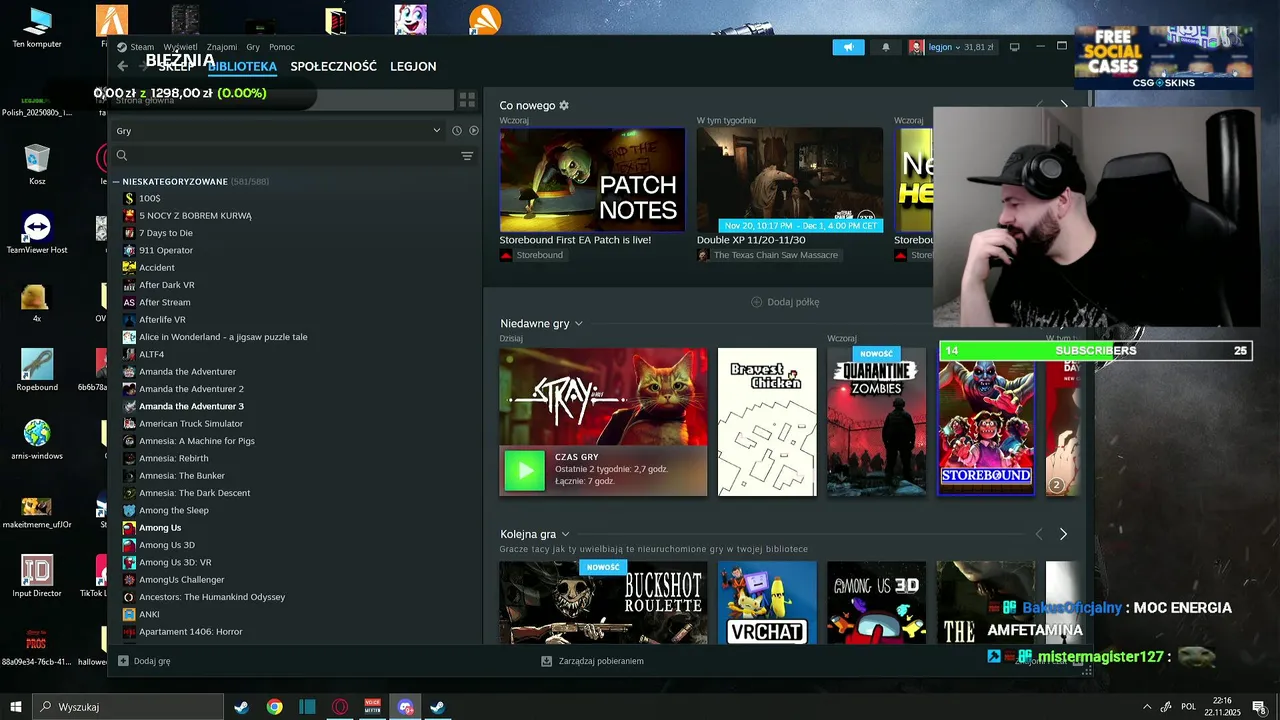Select Ancestors: The Humankind Odyssey

pyautogui.click(x=212, y=597)
